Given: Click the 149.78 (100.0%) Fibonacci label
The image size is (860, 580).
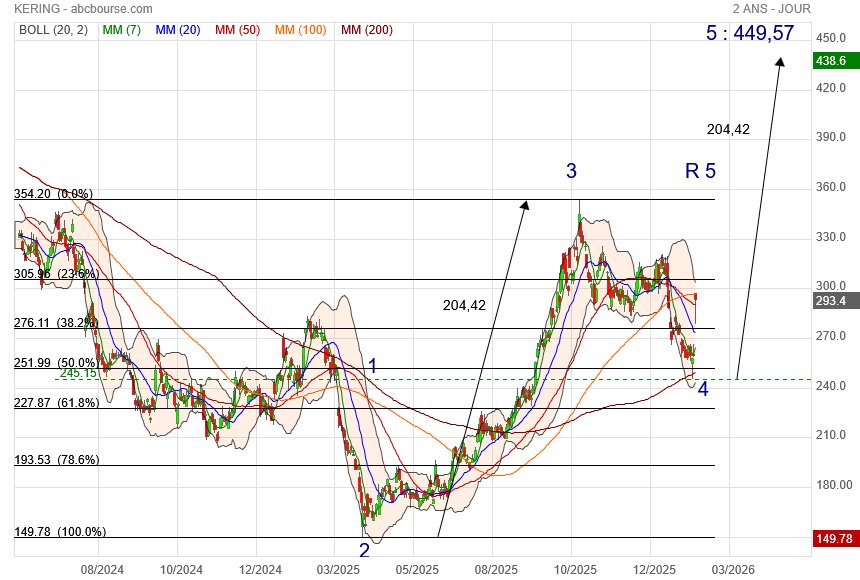Looking at the screenshot, I should (60, 532).
